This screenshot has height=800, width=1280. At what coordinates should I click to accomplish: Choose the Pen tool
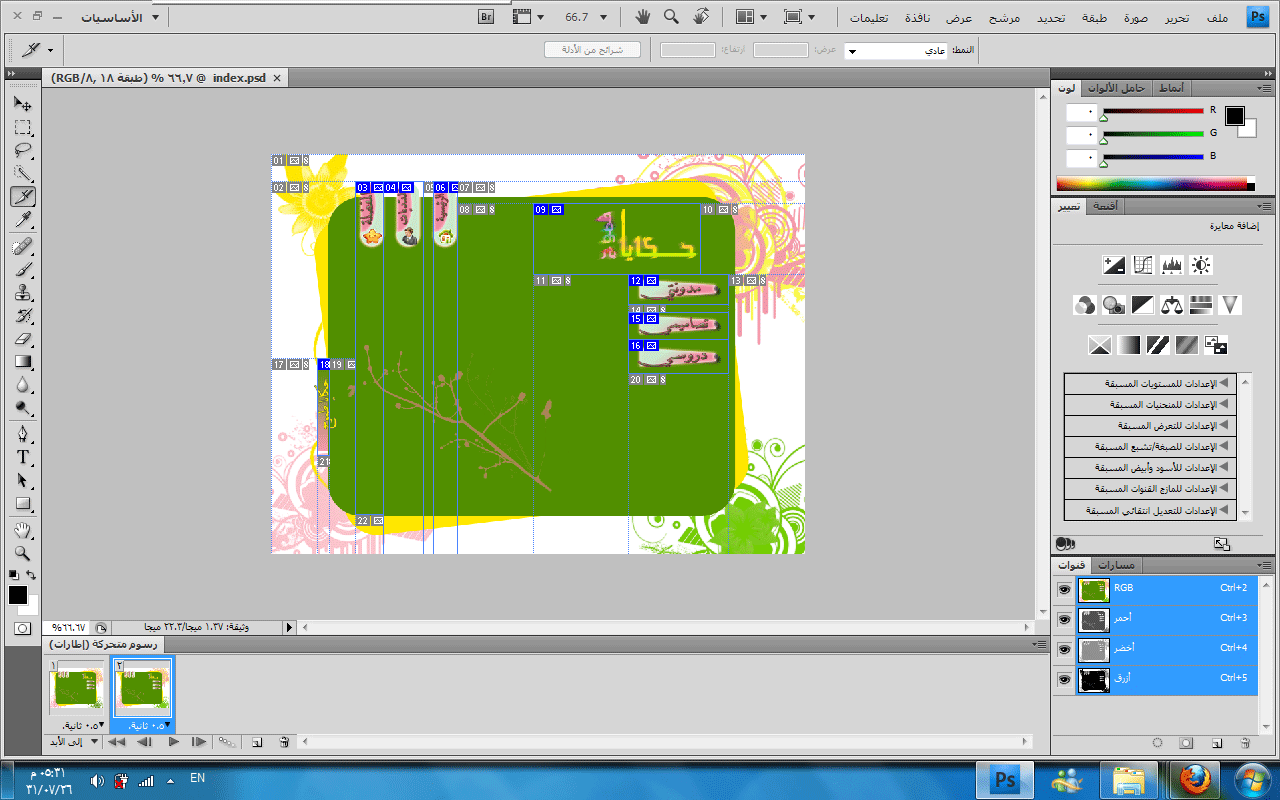click(23, 434)
